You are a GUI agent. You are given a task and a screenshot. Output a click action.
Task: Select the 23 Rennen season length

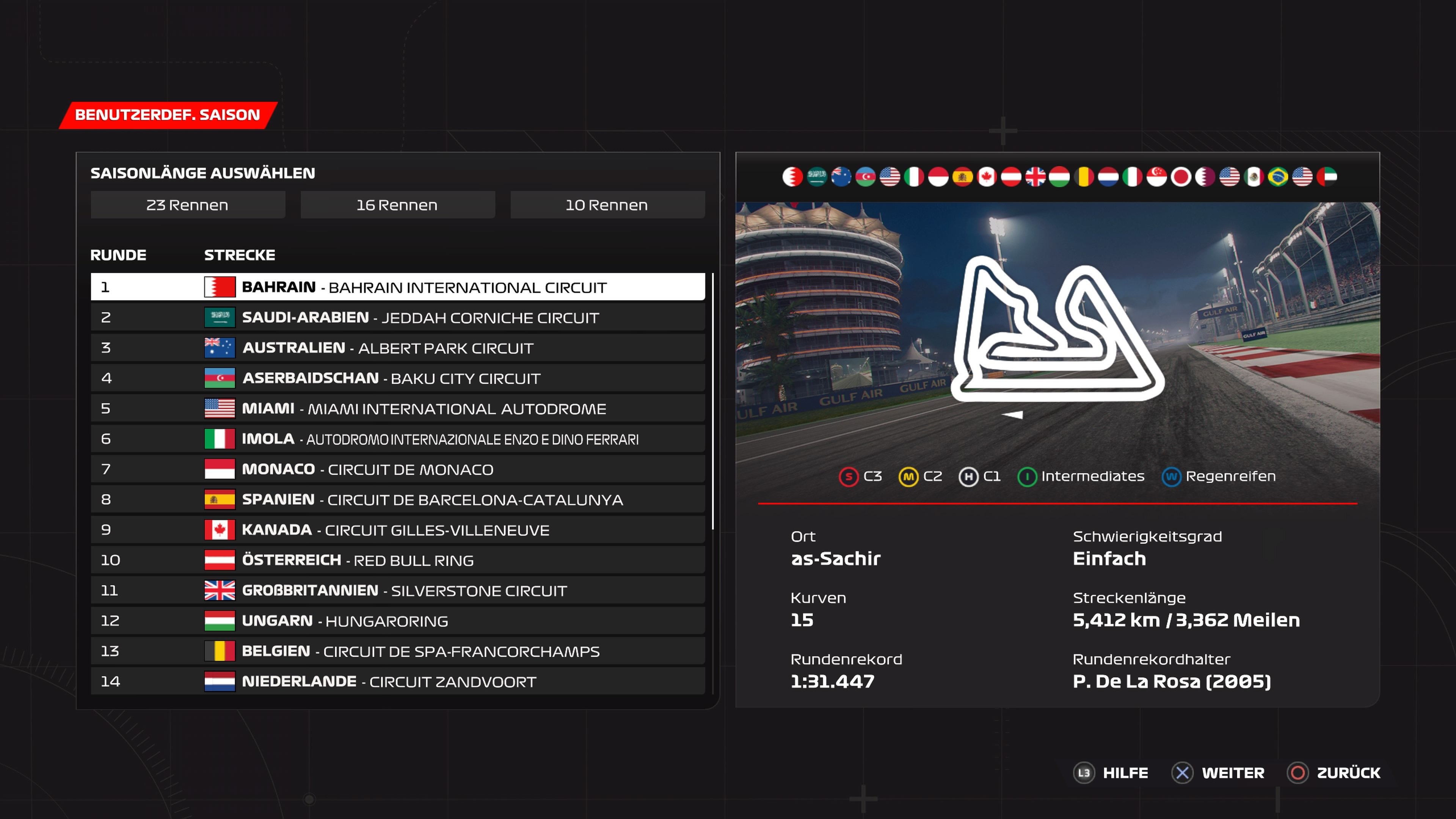(188, 205)
